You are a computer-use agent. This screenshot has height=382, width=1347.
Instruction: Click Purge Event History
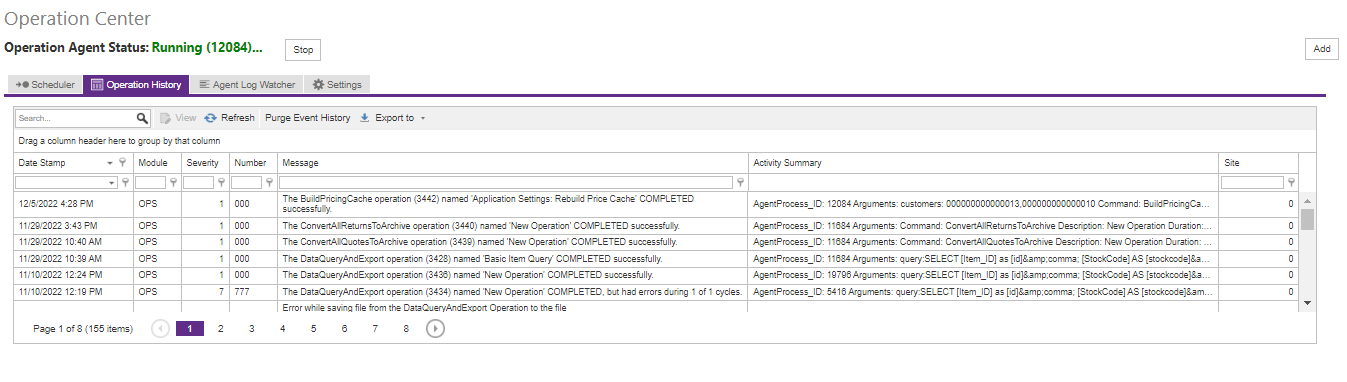point(307,118)
